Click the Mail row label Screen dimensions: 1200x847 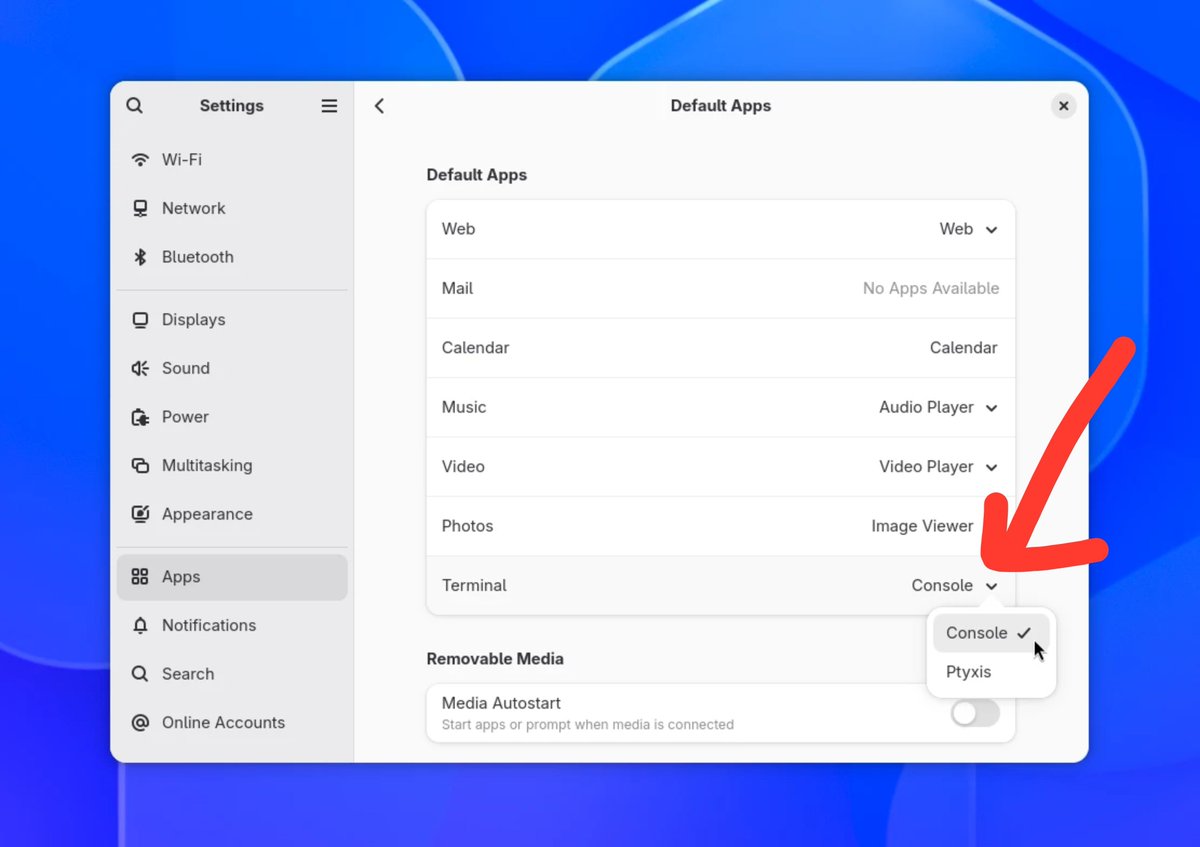[458, 288]
